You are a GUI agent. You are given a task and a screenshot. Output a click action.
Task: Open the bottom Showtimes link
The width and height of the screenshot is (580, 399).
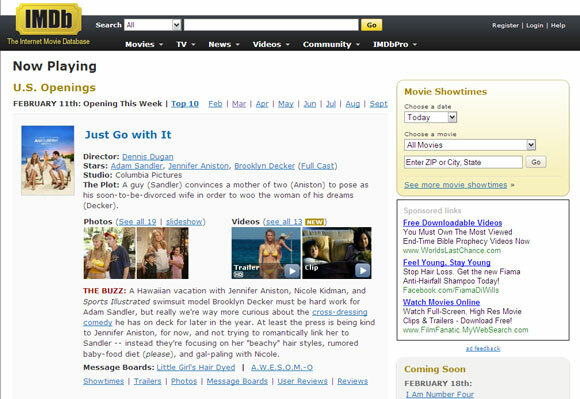coord(104,381)
